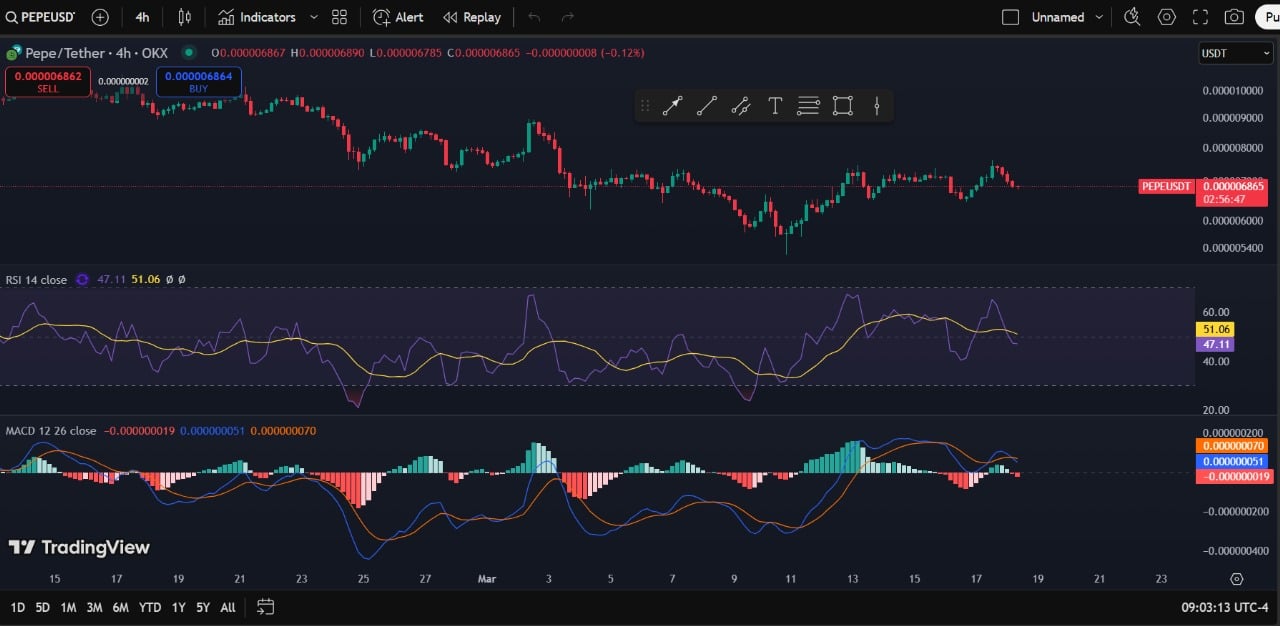Image resolution: width=1280 pixels, height=626 pixels.
Task: Toggle the layout checkbox beside Unnamed
Action: [1010, 17]
